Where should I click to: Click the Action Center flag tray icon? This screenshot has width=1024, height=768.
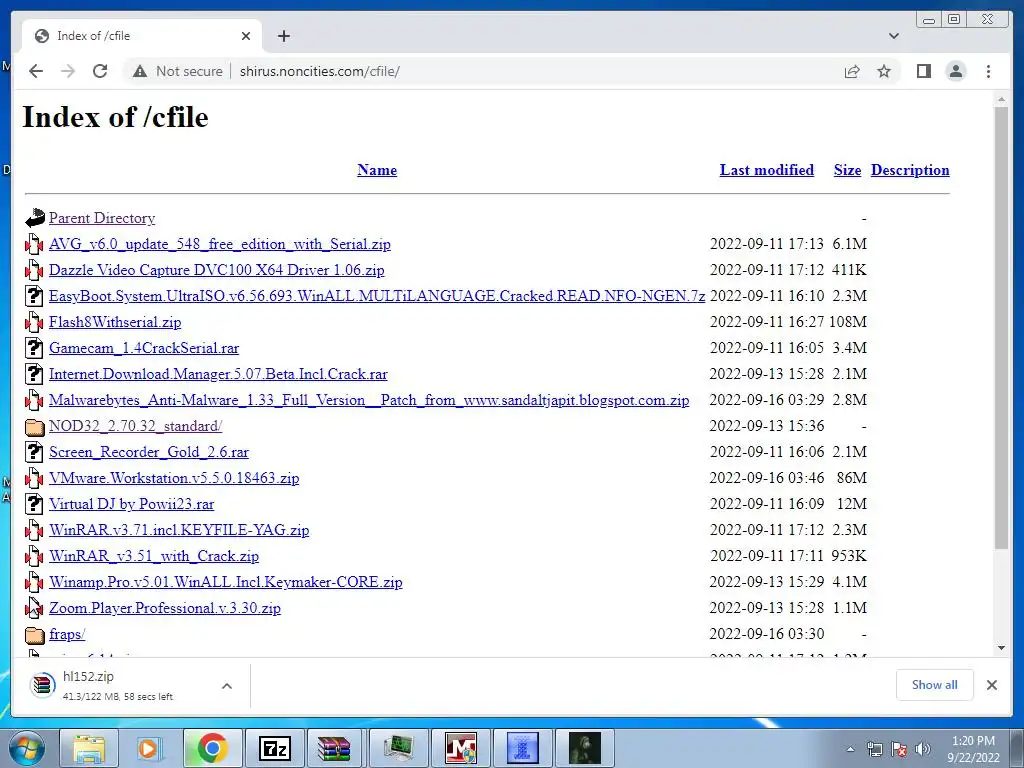899,748
